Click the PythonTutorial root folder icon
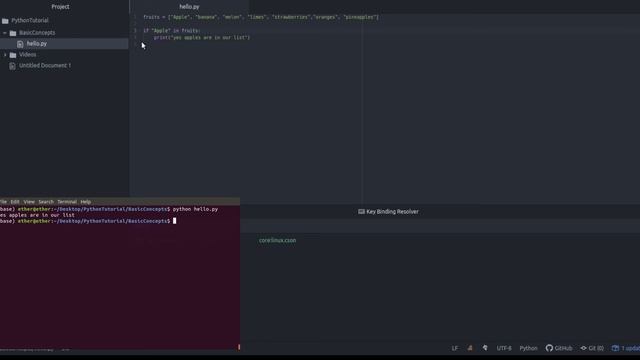The image size is (640, 360). point(5,20)
